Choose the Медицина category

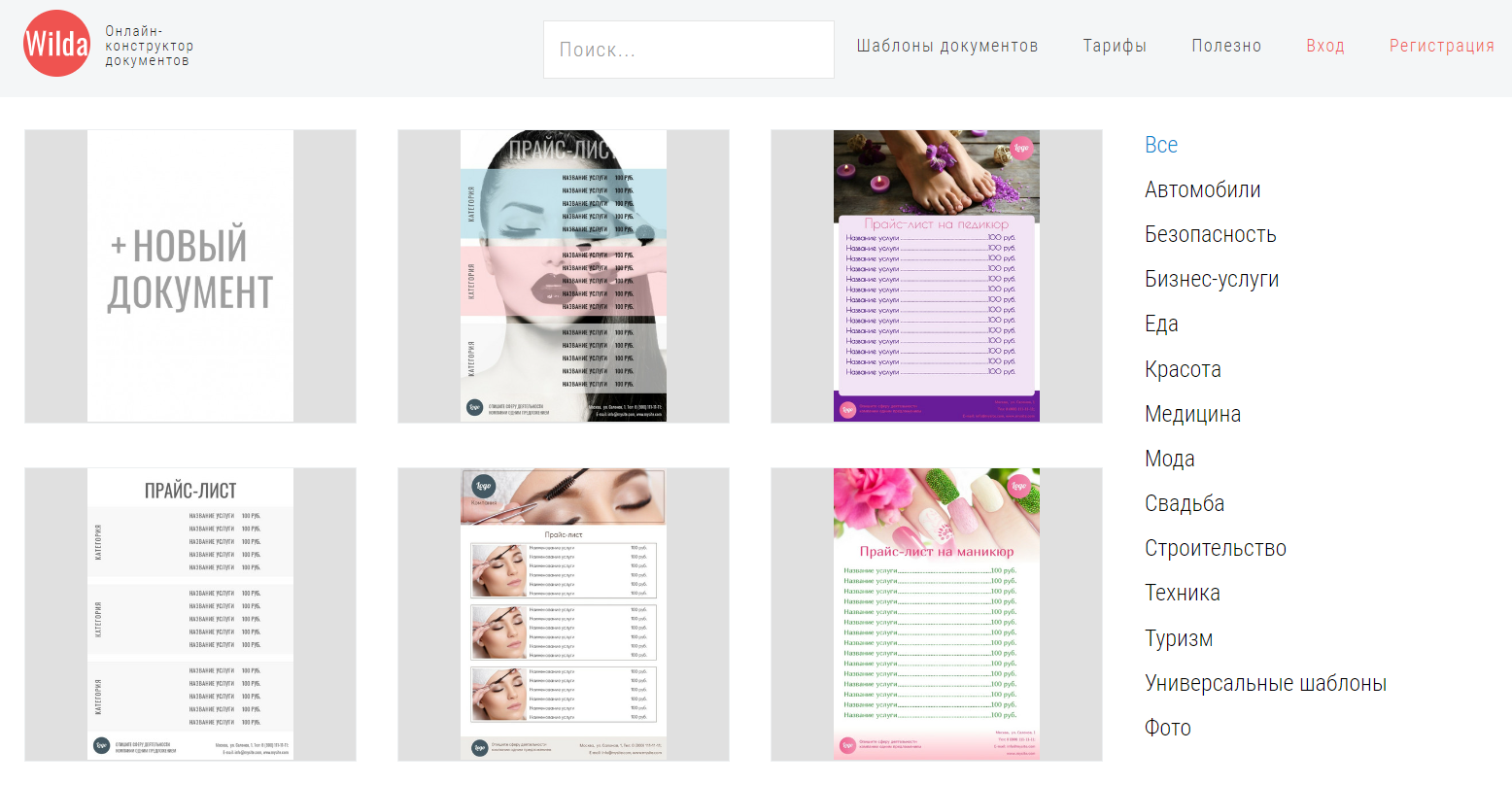(1192, 414)
